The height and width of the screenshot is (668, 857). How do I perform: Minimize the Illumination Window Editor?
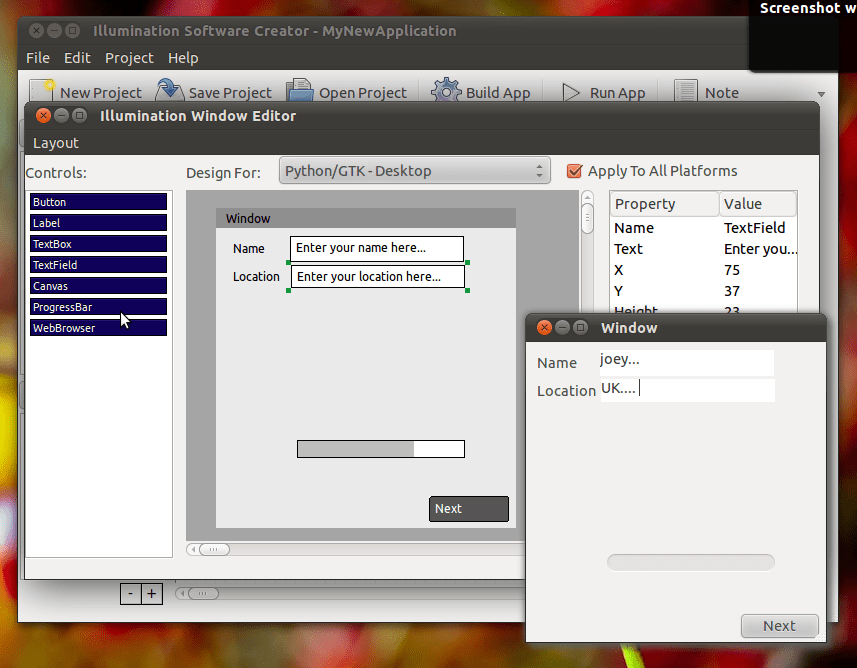(x=61, y=115)
